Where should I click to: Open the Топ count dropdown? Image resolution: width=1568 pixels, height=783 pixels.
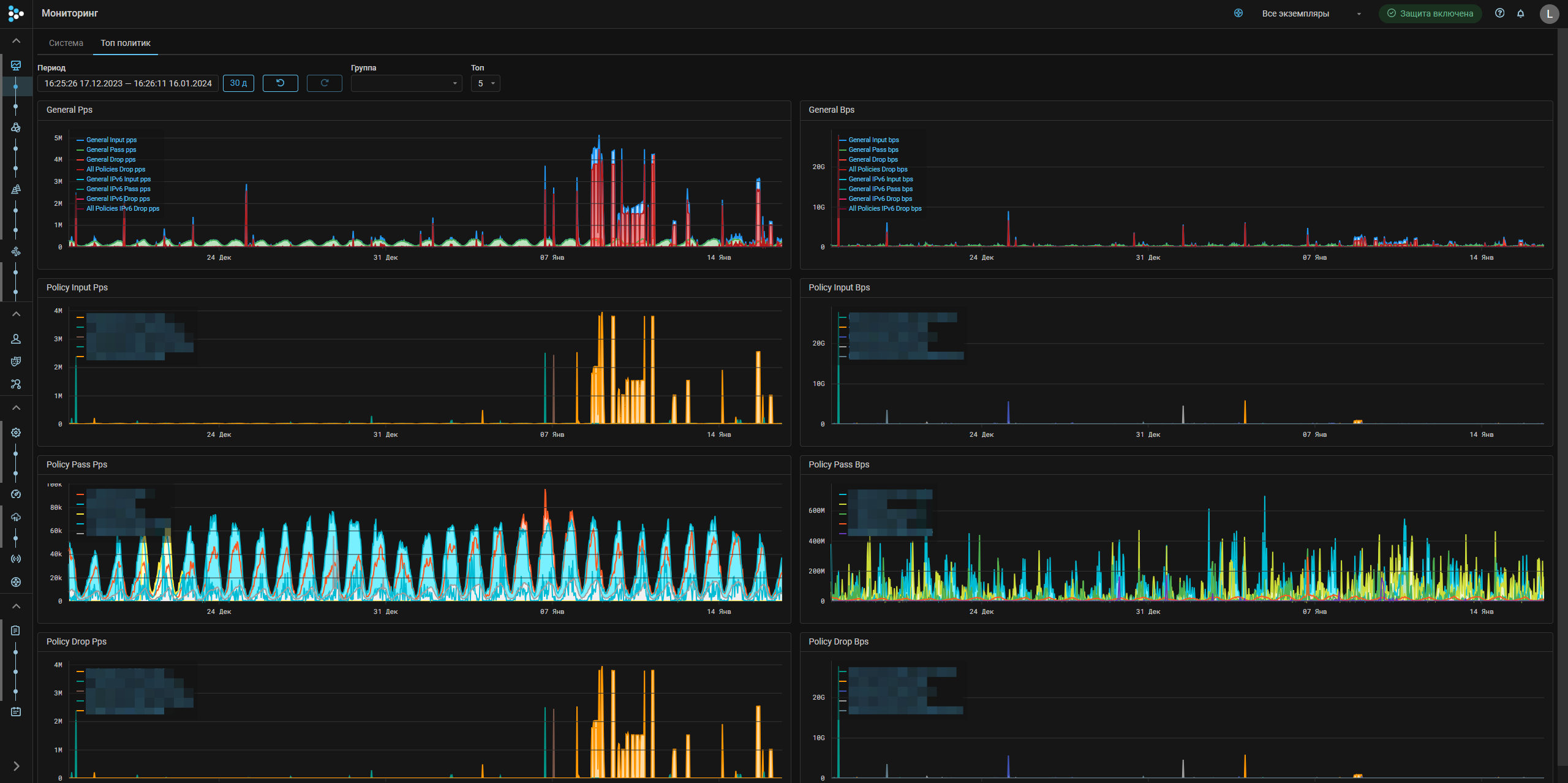click(485, 83)
